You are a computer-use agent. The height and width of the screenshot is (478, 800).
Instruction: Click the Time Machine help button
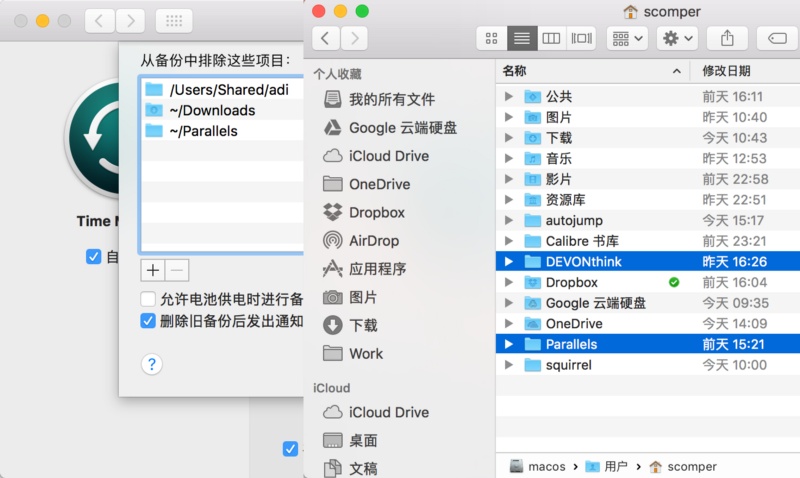tap(152, 364)
